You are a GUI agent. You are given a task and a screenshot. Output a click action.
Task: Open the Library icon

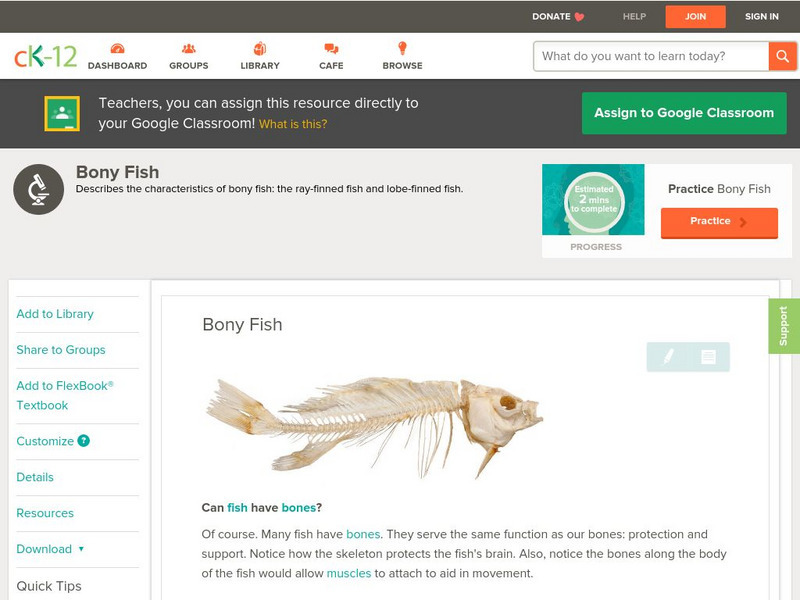(260, 49)
